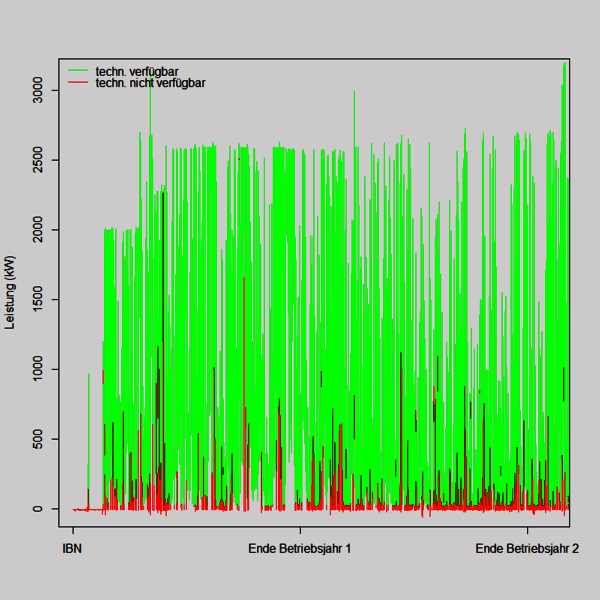600x600 pixels.
Task: Select the 'techn. verfügbar' legend label
Action: [137, 71]
